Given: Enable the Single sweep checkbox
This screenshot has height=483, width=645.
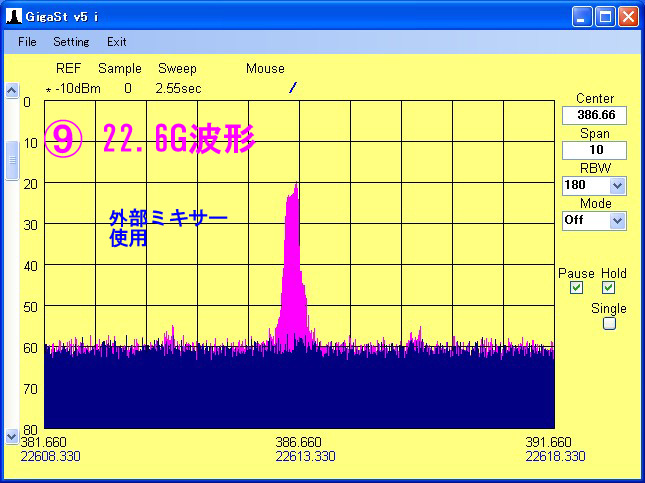Looking at the screenshot, I should click(x=609, y=323).
